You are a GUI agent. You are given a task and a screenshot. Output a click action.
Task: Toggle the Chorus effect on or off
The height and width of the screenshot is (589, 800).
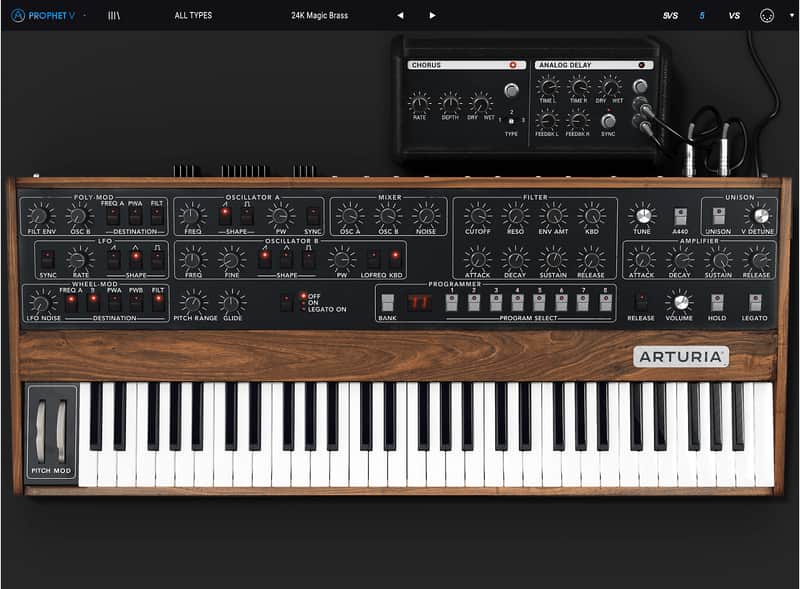513,65
